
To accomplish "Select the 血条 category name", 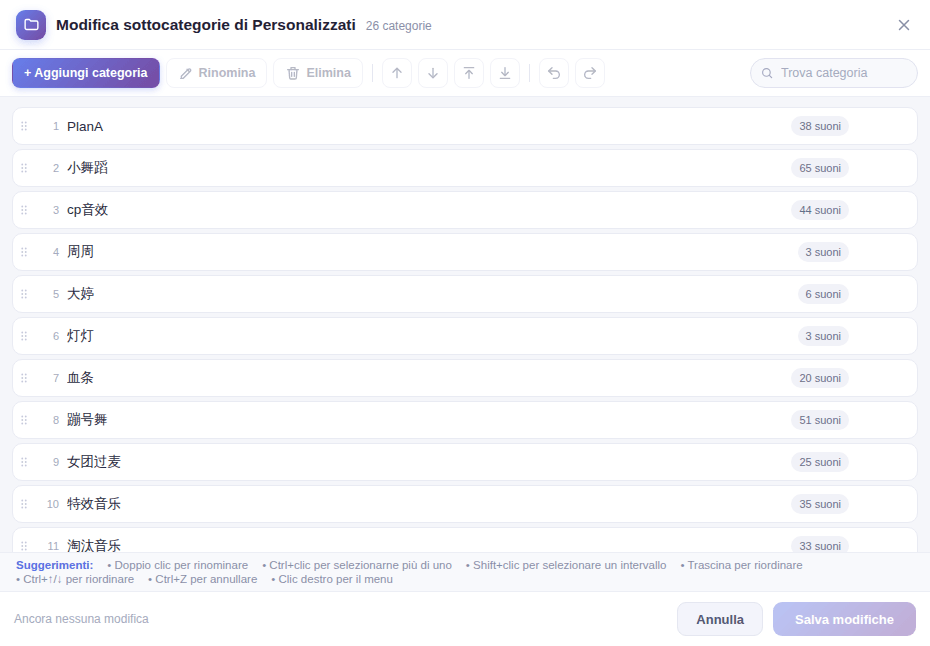I will (80, 378).
